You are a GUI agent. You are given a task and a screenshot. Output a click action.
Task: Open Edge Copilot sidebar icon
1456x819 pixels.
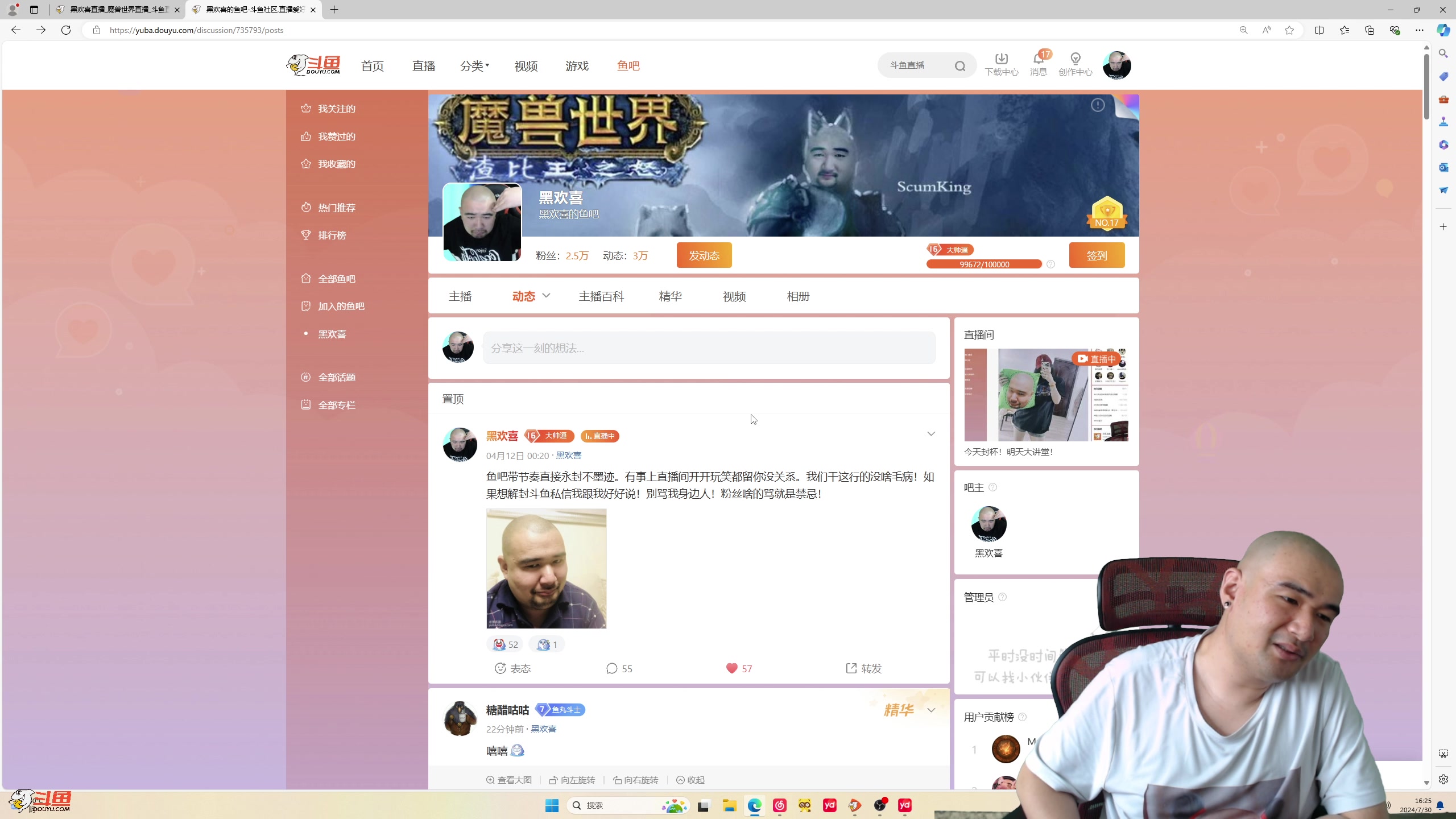[x=1443, y=30]
